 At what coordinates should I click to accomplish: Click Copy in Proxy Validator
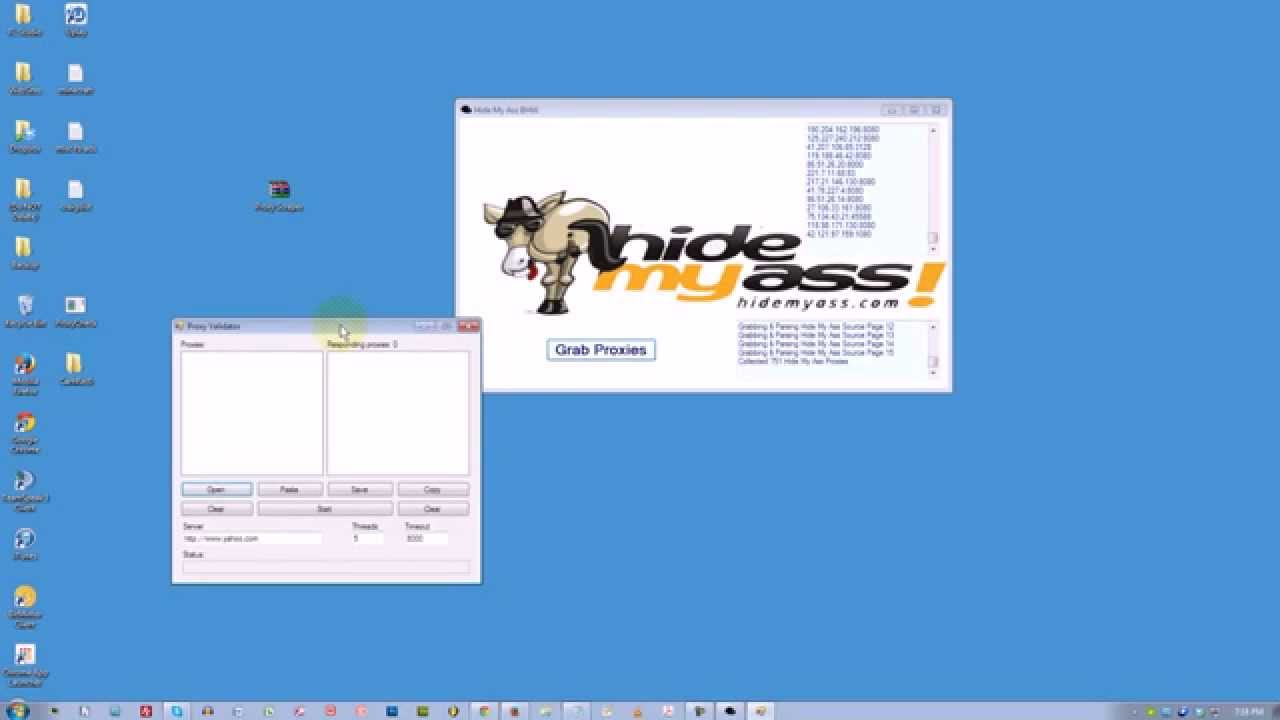pos(433,490)
